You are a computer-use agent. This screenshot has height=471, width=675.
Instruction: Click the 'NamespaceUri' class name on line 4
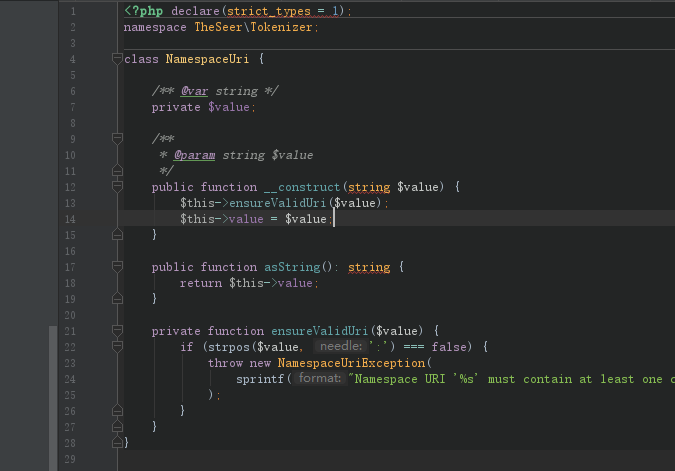[x=207, y=59]
